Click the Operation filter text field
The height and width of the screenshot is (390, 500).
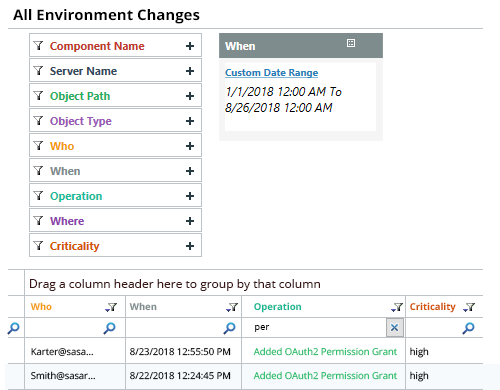pyautogui.click(x=319, y=327)
